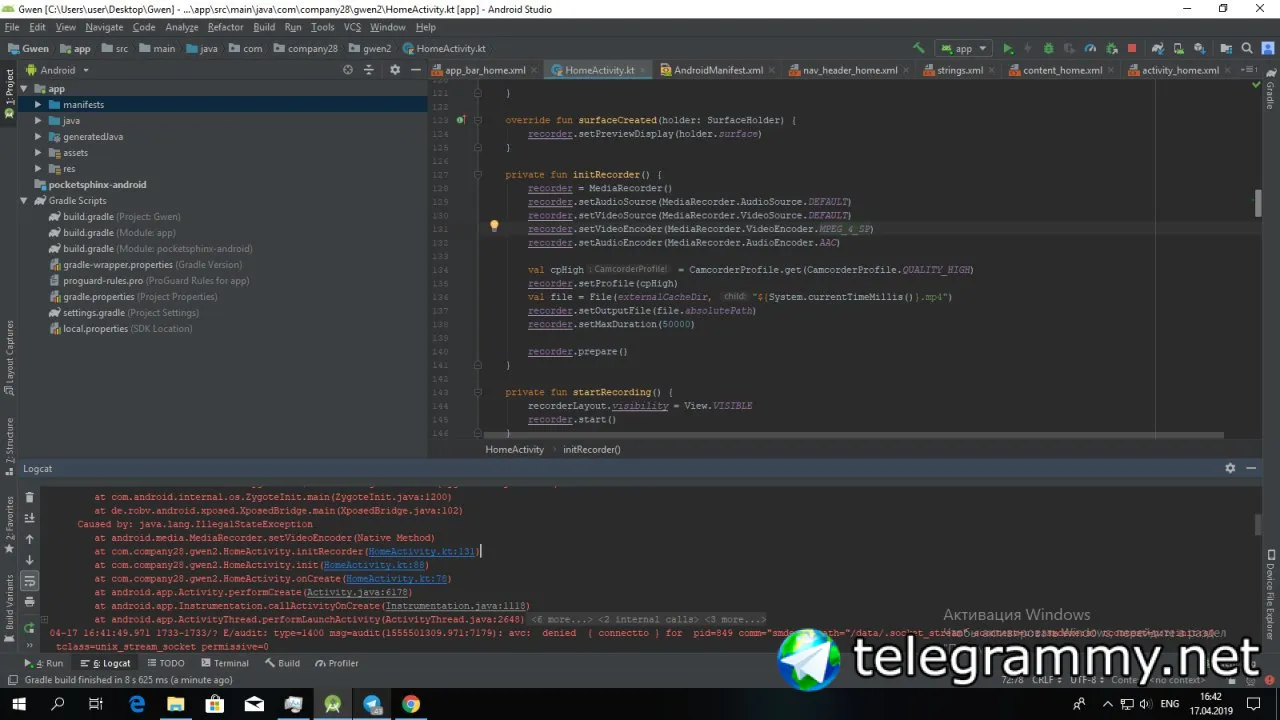Toggle soft-wrap in the Logcat panel

pyautogui.click(x=29, y=581)
